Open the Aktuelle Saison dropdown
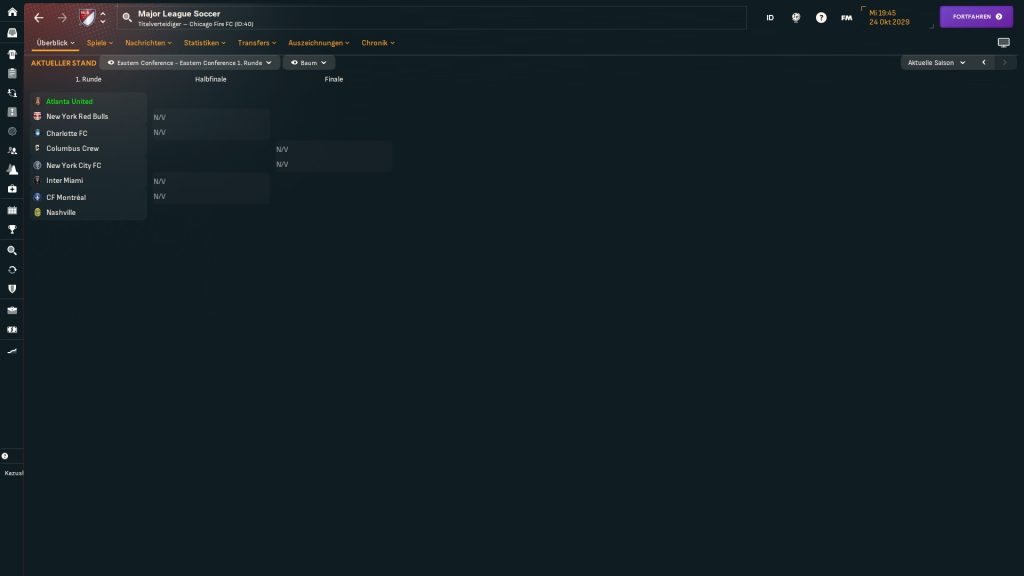Image resolution: width=1024 pixels, height=576 pixels. point(936,62)
